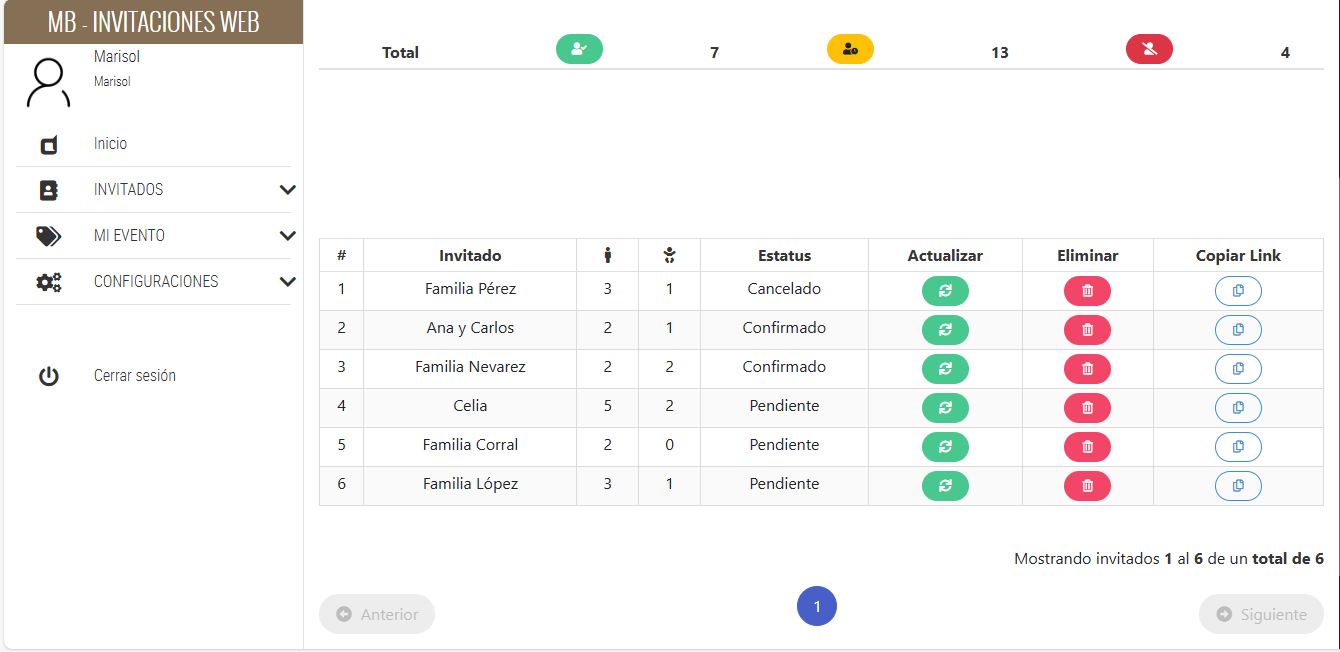Remove Familia Corral from the list
This screenshot has height=652, width=1340.
tap(1087, 447)
